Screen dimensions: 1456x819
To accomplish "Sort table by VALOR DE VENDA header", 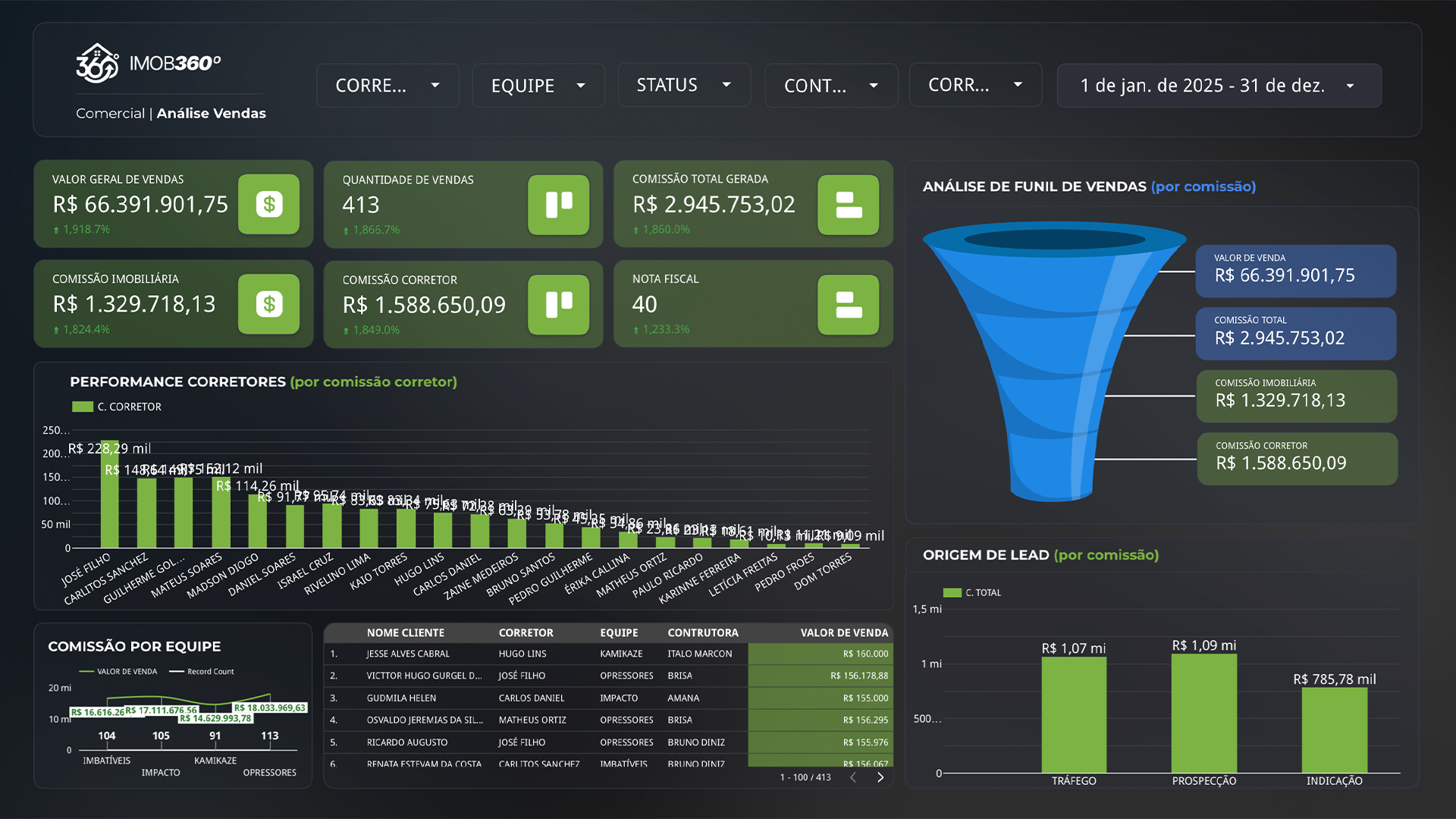I will point(843,632).
